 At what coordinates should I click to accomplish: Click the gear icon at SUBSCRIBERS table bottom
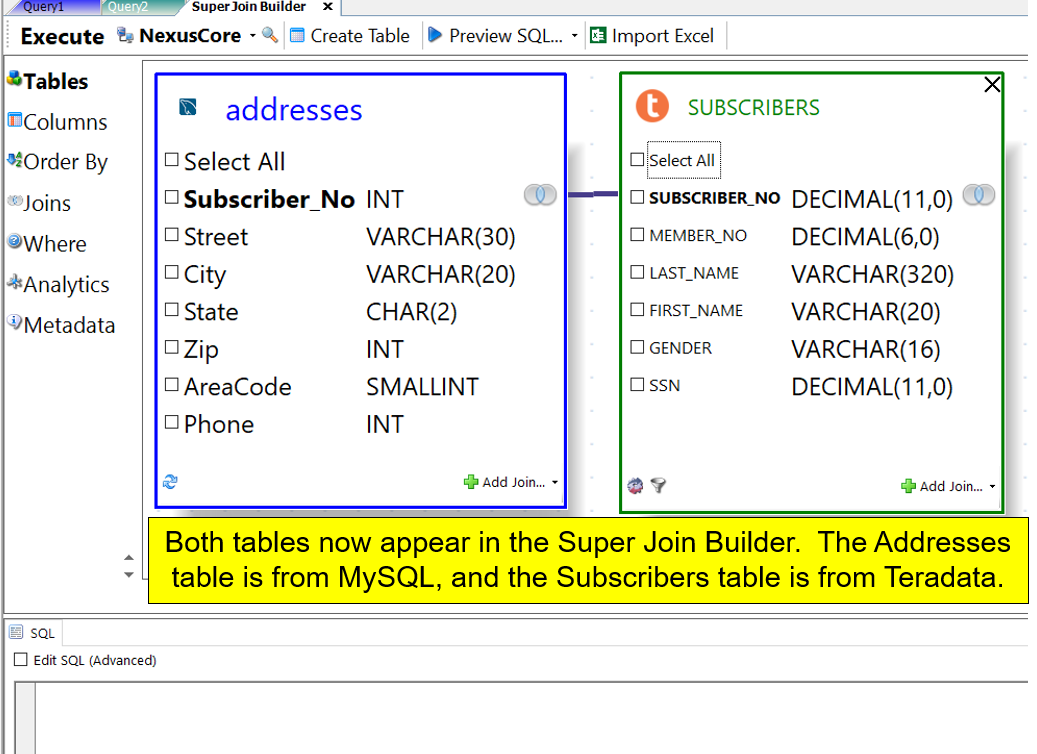tap(635, 486)
